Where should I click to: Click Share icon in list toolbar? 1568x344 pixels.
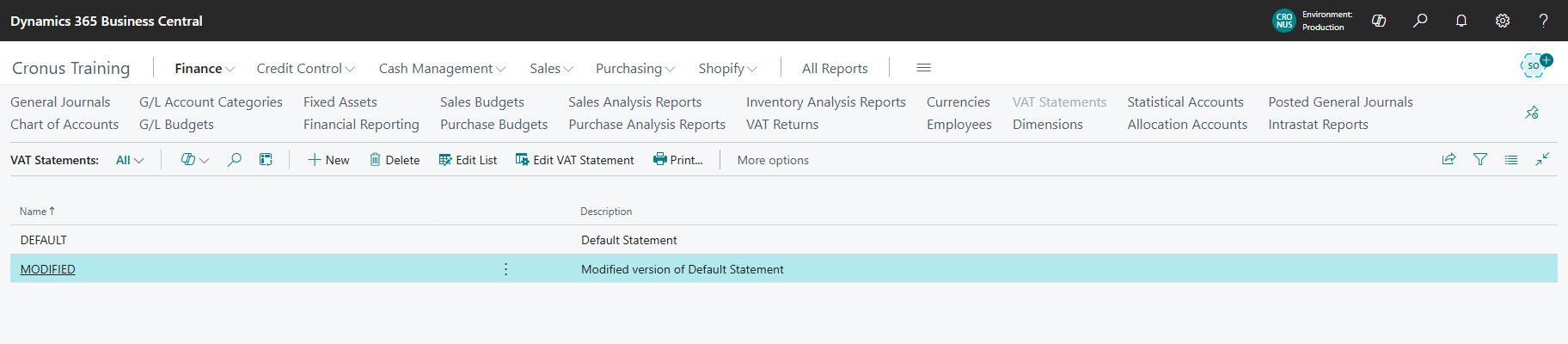point(1449,159)
